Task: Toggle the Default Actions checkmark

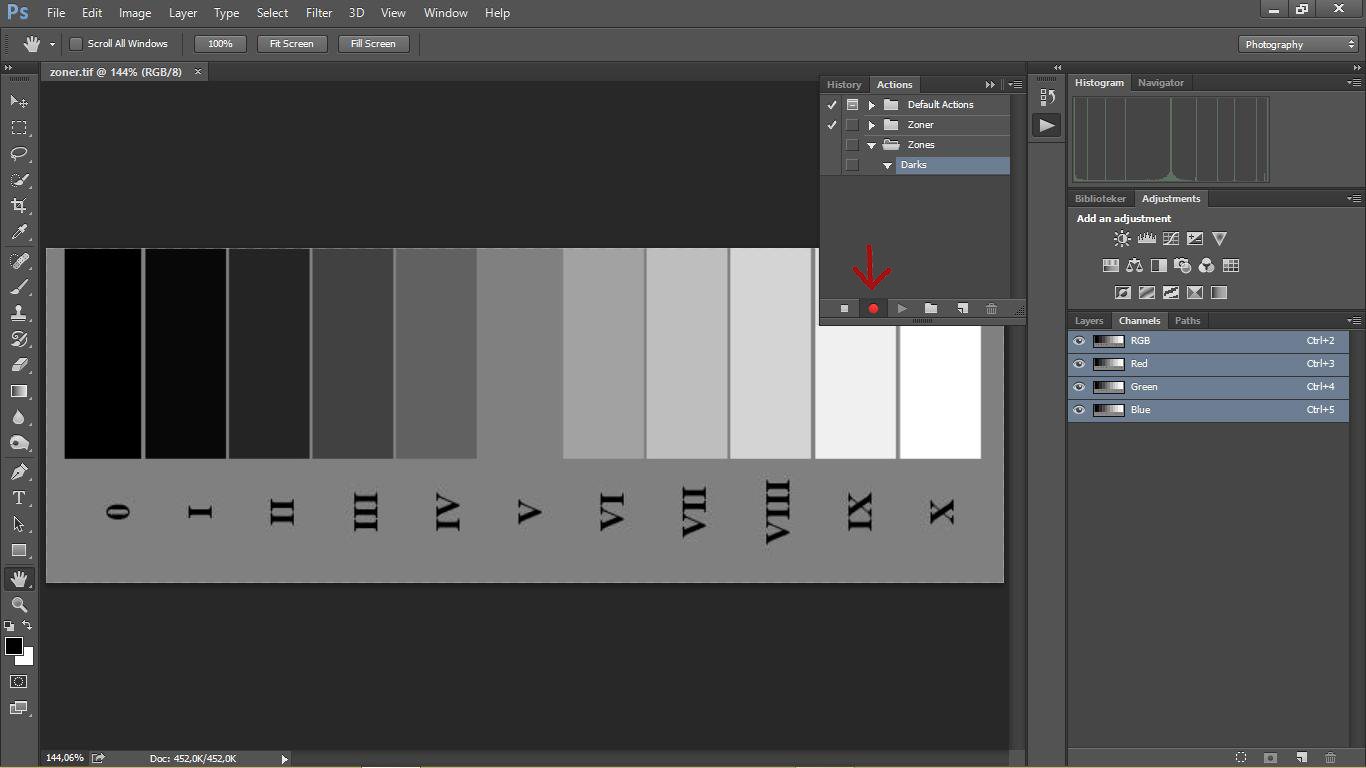Action: [832, 105]
